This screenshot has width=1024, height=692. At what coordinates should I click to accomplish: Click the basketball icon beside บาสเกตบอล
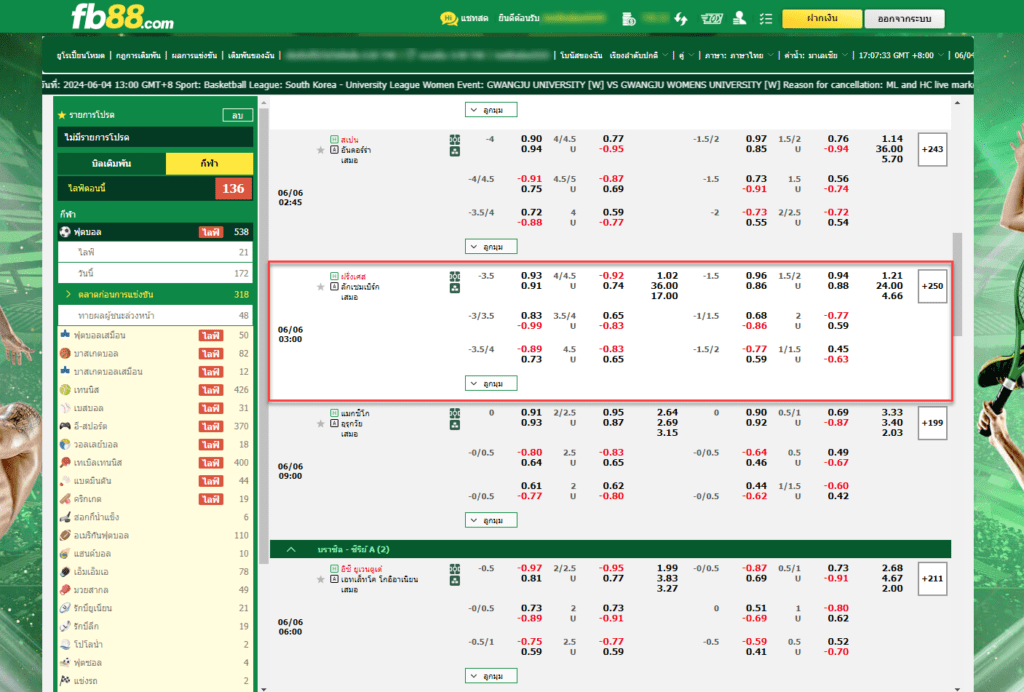tap(65, 353)
